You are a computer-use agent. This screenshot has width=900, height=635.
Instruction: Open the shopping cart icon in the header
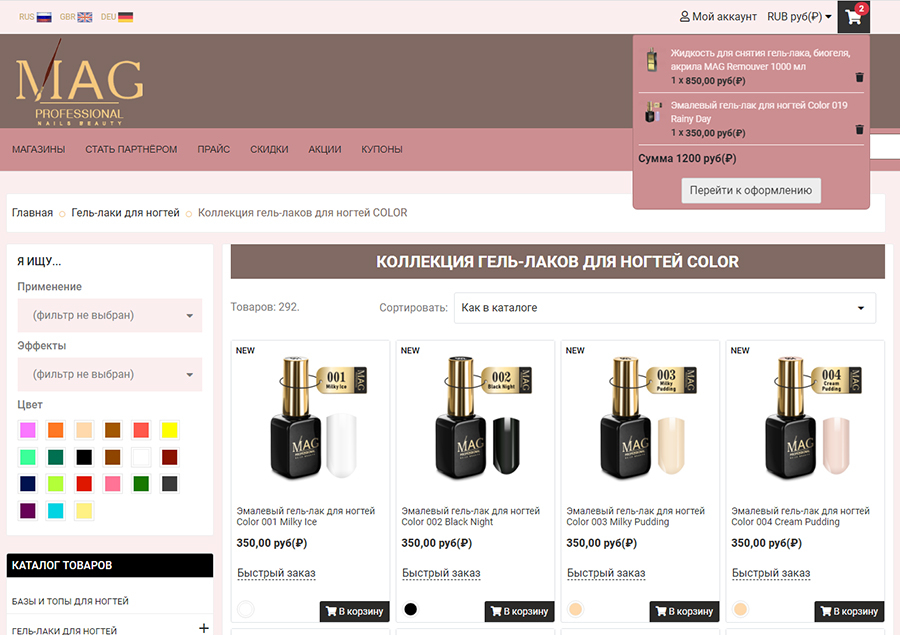[853, 17]
